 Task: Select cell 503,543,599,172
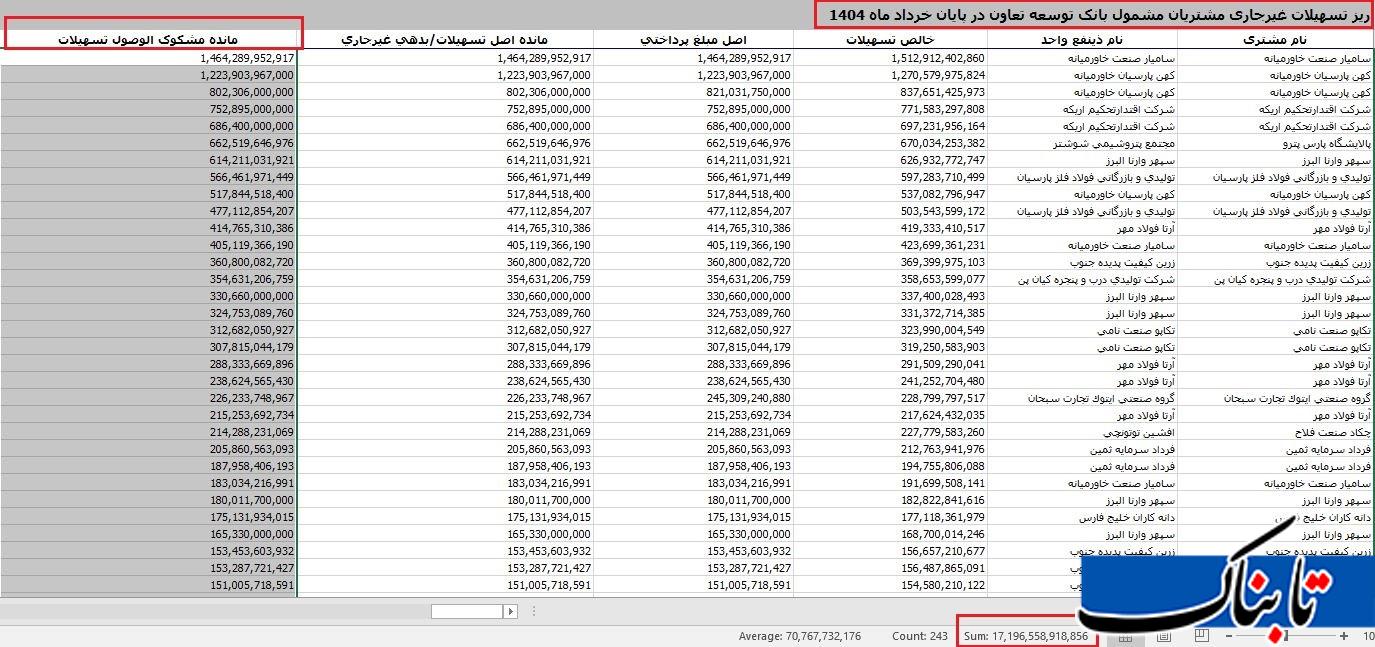tap(891, 211)
